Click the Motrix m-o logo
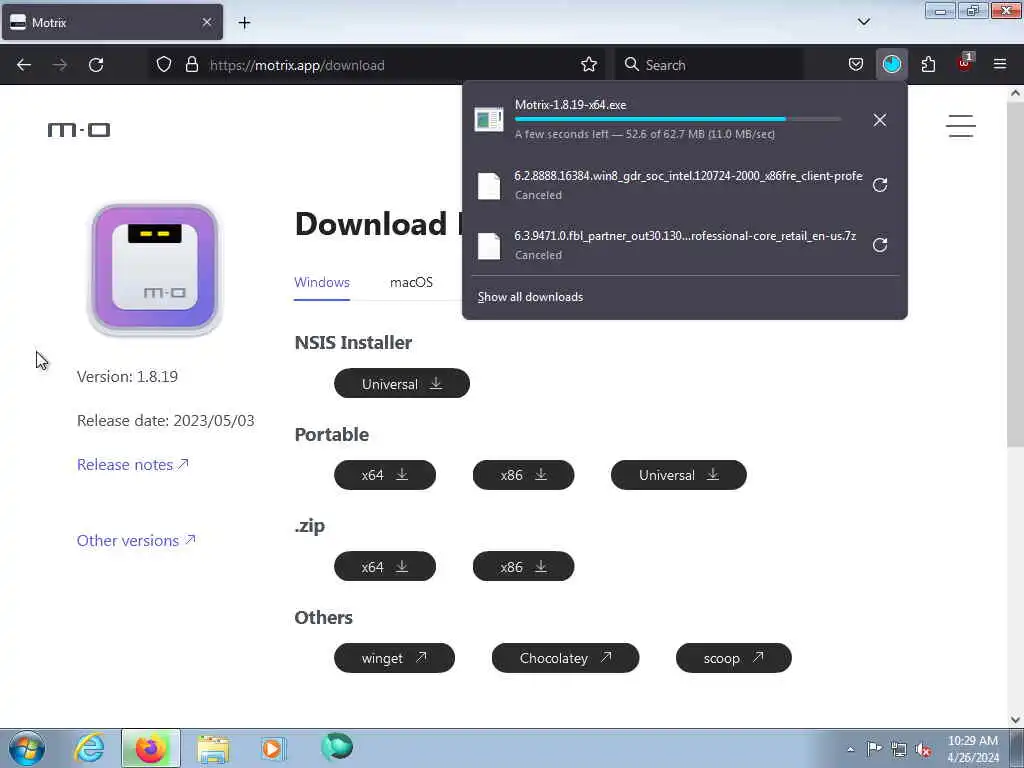 tap(79, 130)
